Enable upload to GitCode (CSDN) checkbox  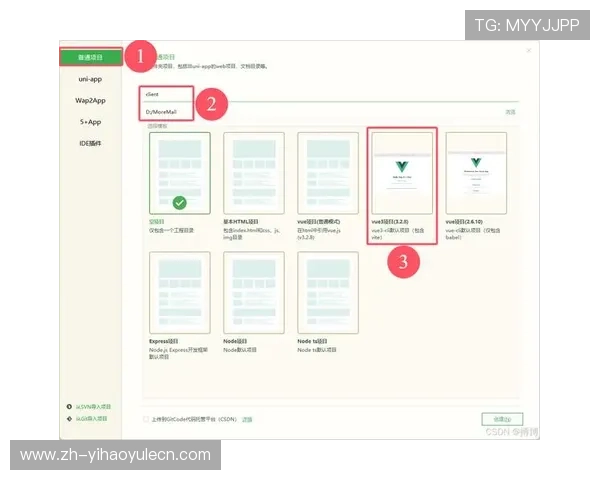pos(147,419)
